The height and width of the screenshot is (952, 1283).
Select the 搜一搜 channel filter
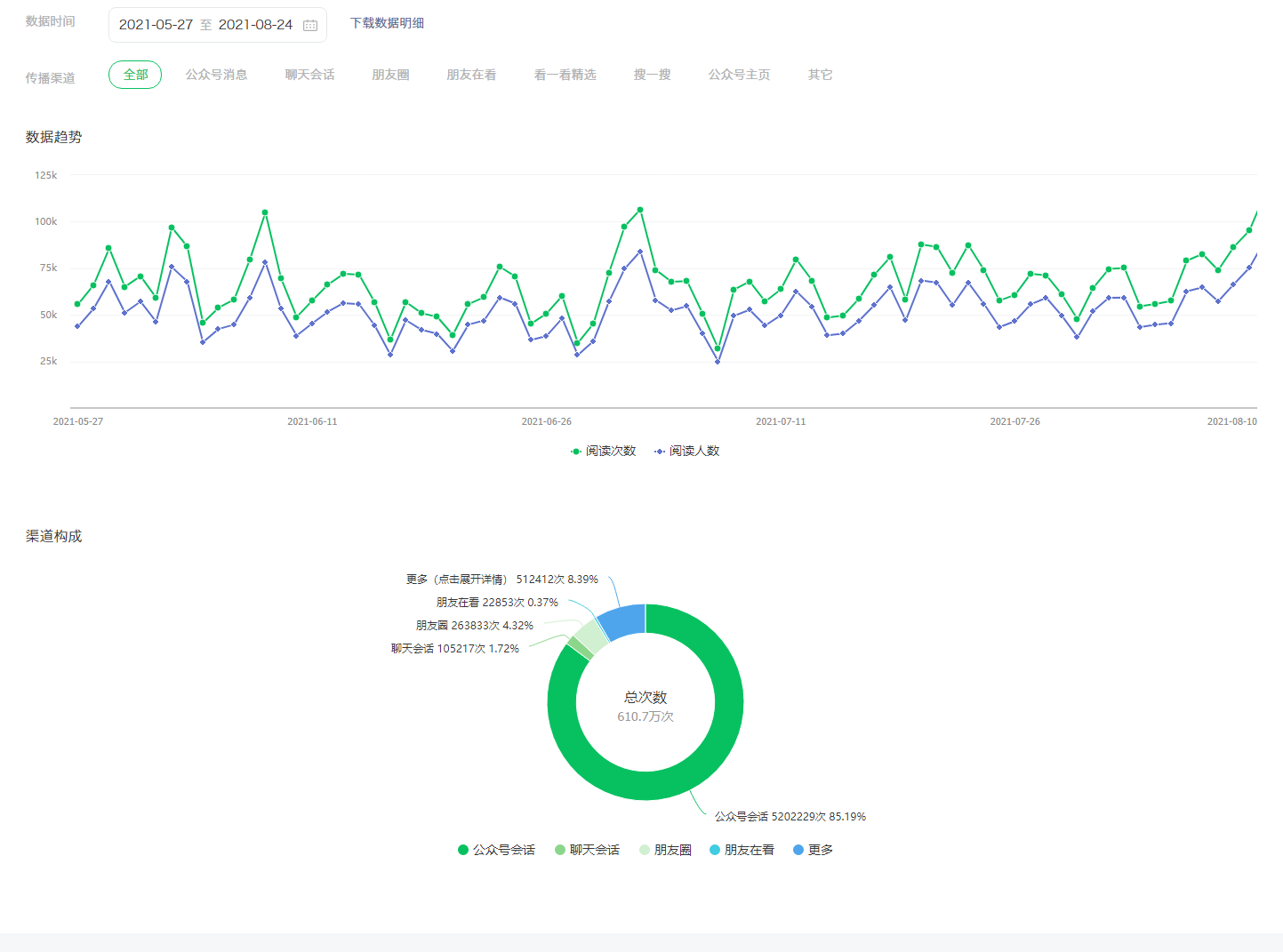652,75
